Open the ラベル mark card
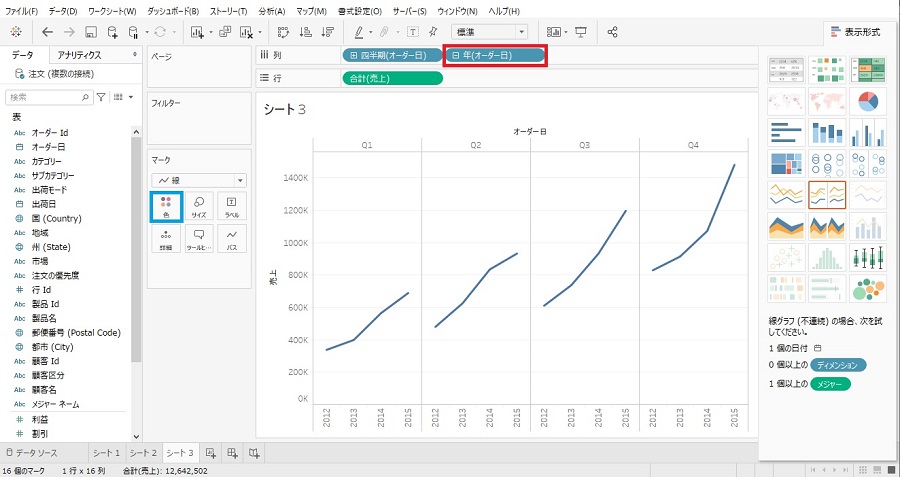The width and height of the screenshot is (900, 477). [x=231, y=206]
